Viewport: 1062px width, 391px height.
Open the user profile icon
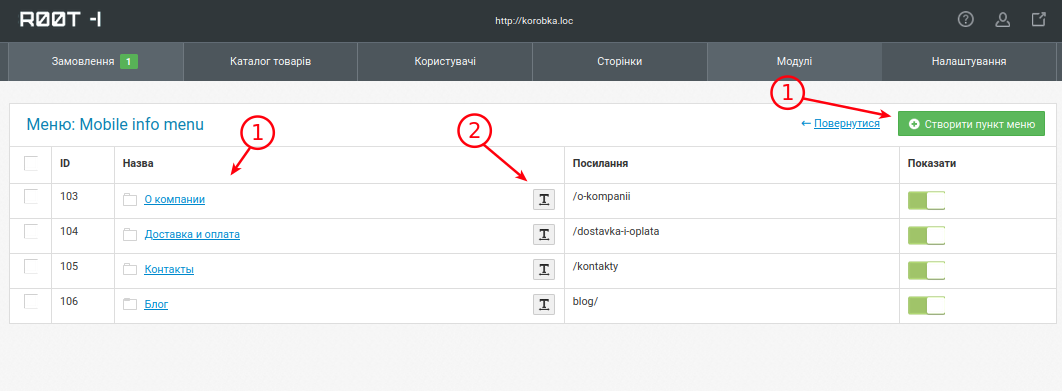(x=1002, y=20)
